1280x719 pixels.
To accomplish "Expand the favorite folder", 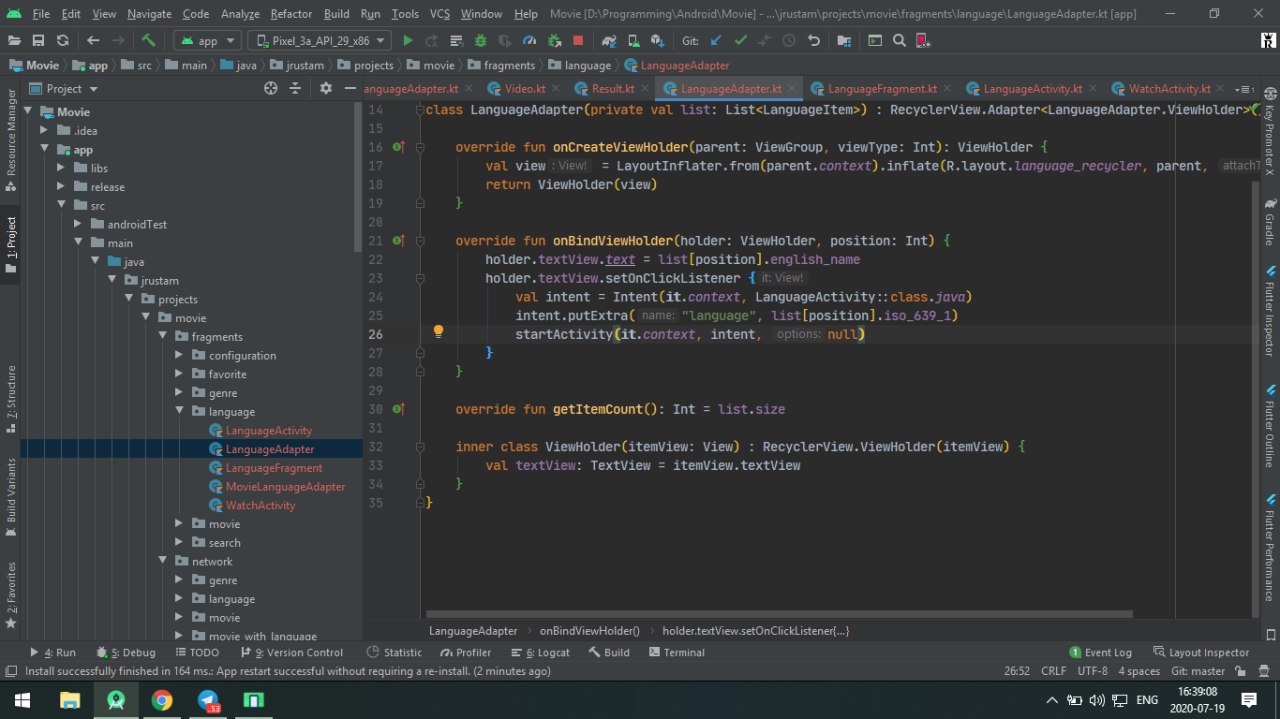I will [x=180, y=374].
